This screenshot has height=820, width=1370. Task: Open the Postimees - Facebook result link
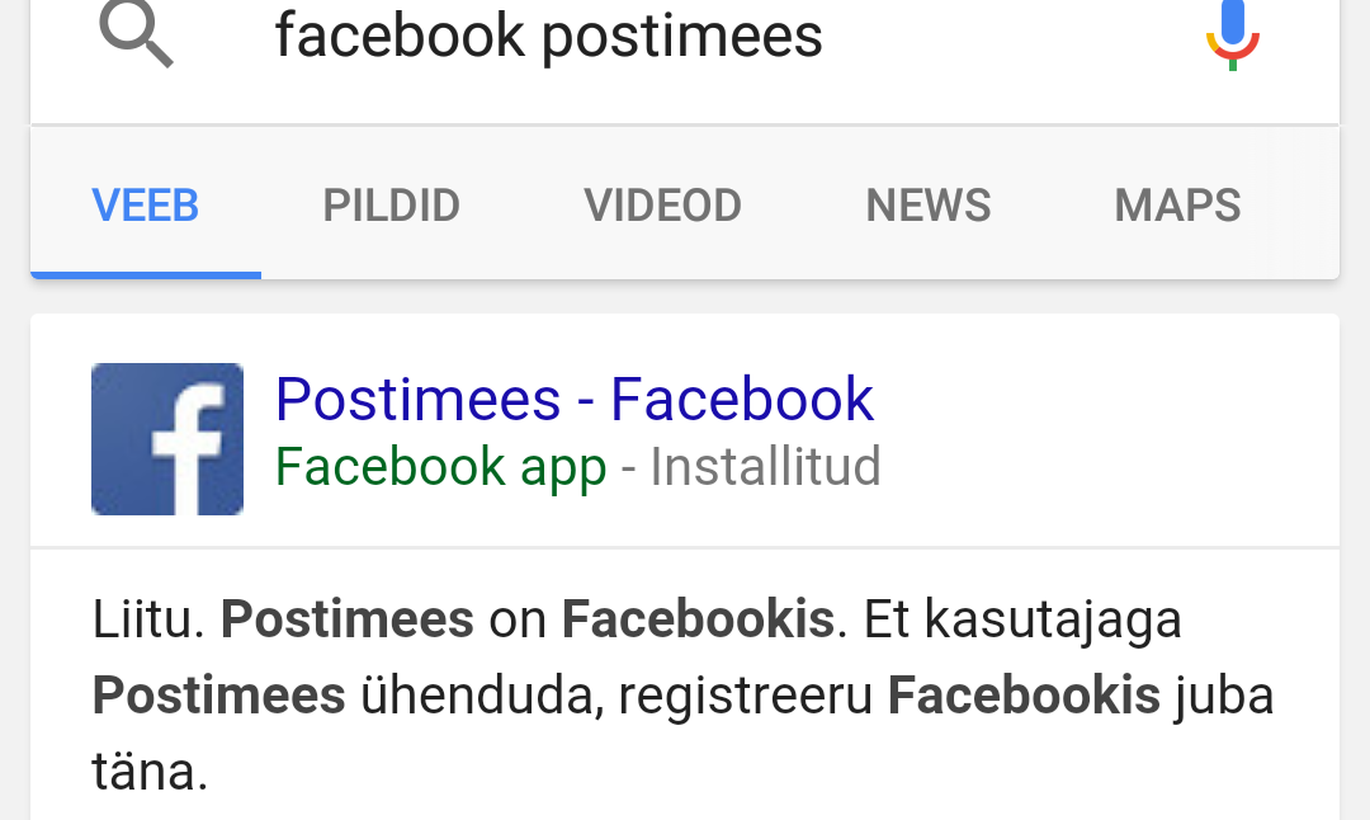click(x=575, y=399)
